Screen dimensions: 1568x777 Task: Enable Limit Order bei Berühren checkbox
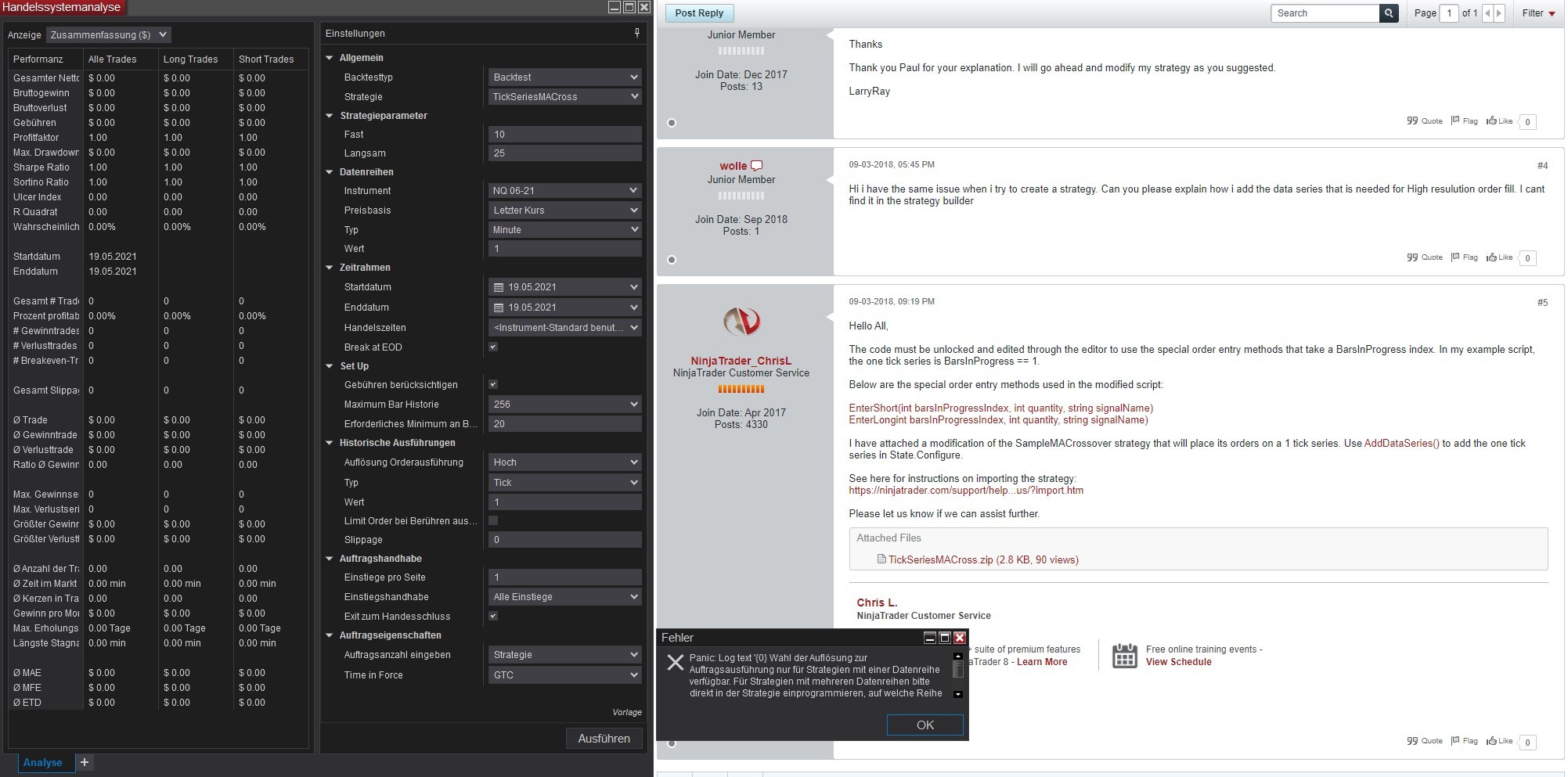(493, 520)
